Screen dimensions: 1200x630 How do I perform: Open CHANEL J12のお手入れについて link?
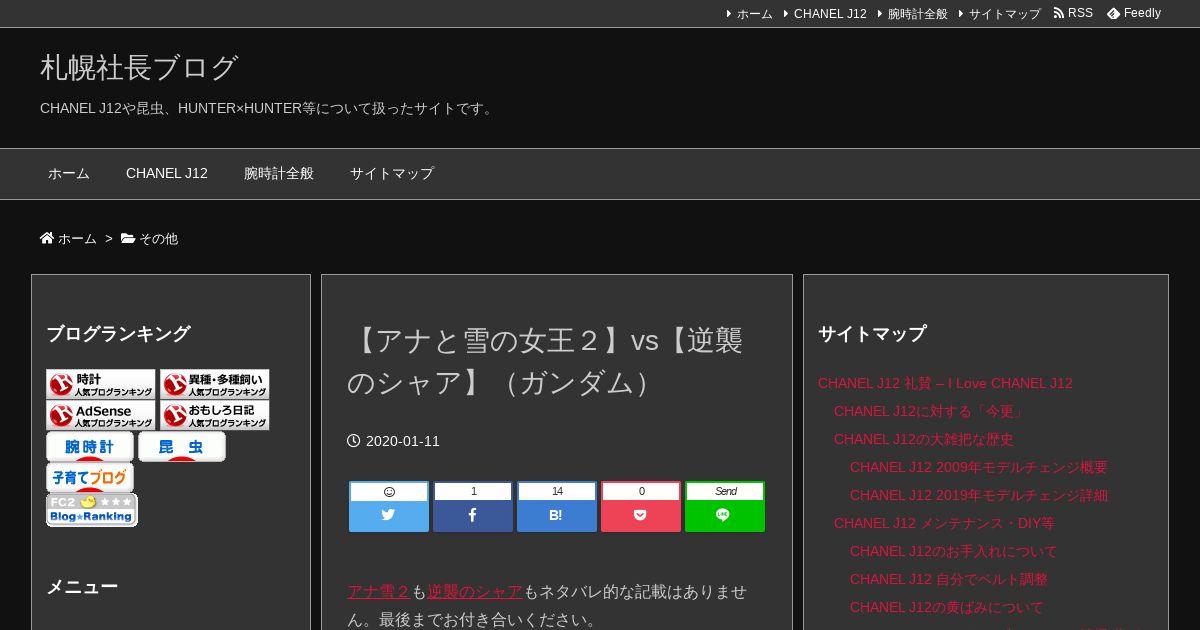(953, 551)
